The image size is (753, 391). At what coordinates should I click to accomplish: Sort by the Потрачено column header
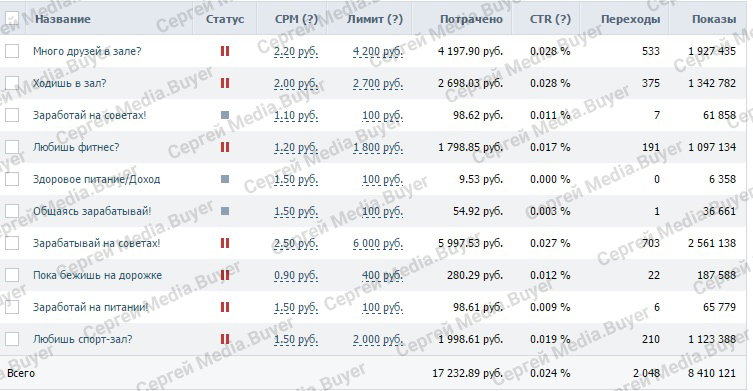[472, 19]
